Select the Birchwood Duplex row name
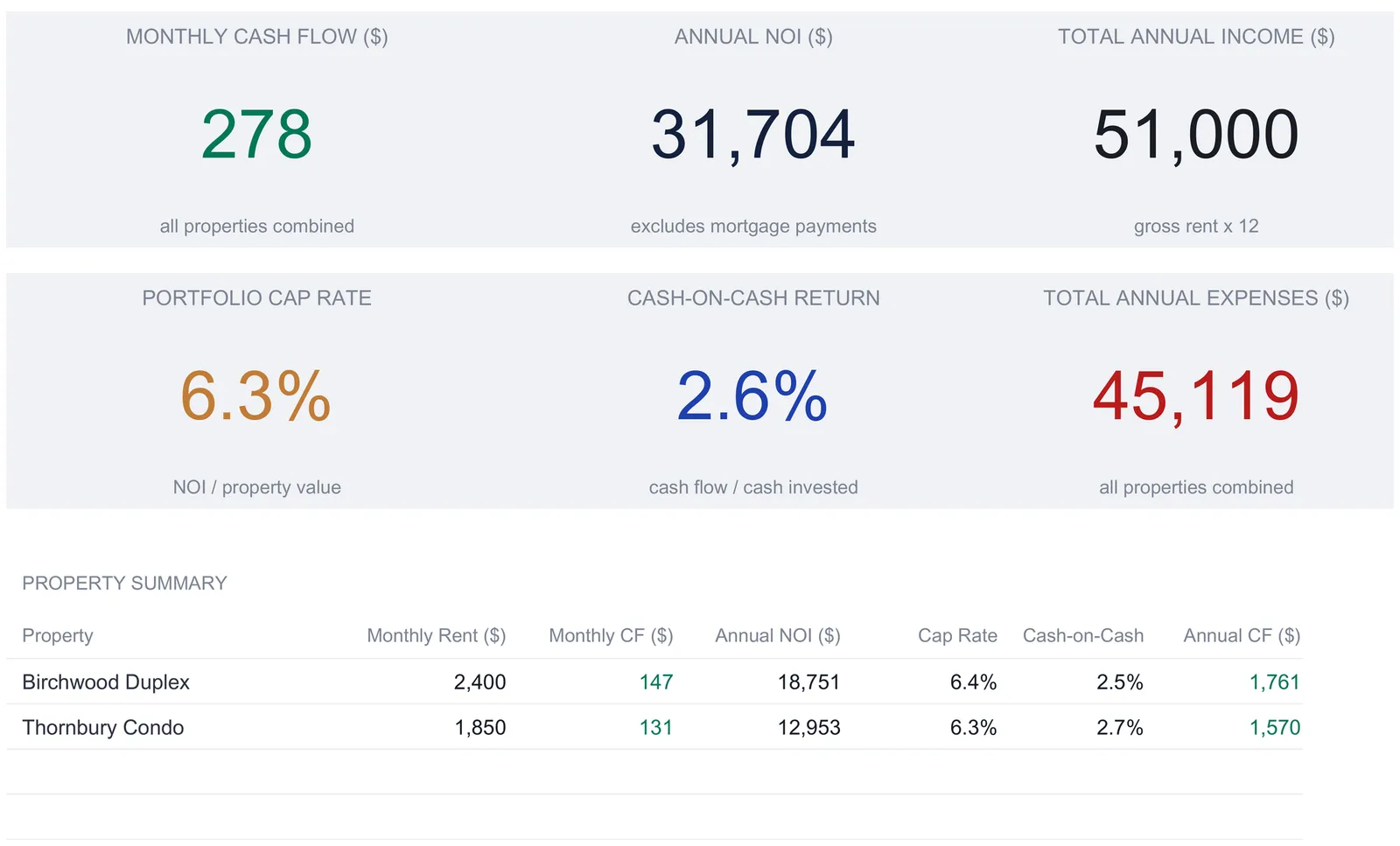This screenshot has width=1400, height=846. pyautogui.click(x=106, y=682)
